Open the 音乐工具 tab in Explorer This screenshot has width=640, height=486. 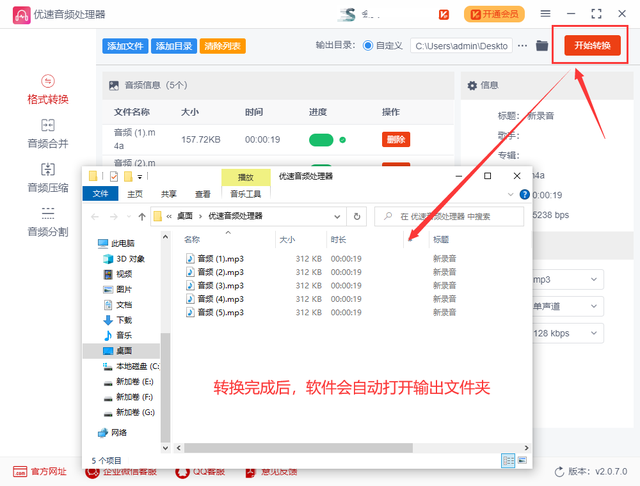point(246,194)
